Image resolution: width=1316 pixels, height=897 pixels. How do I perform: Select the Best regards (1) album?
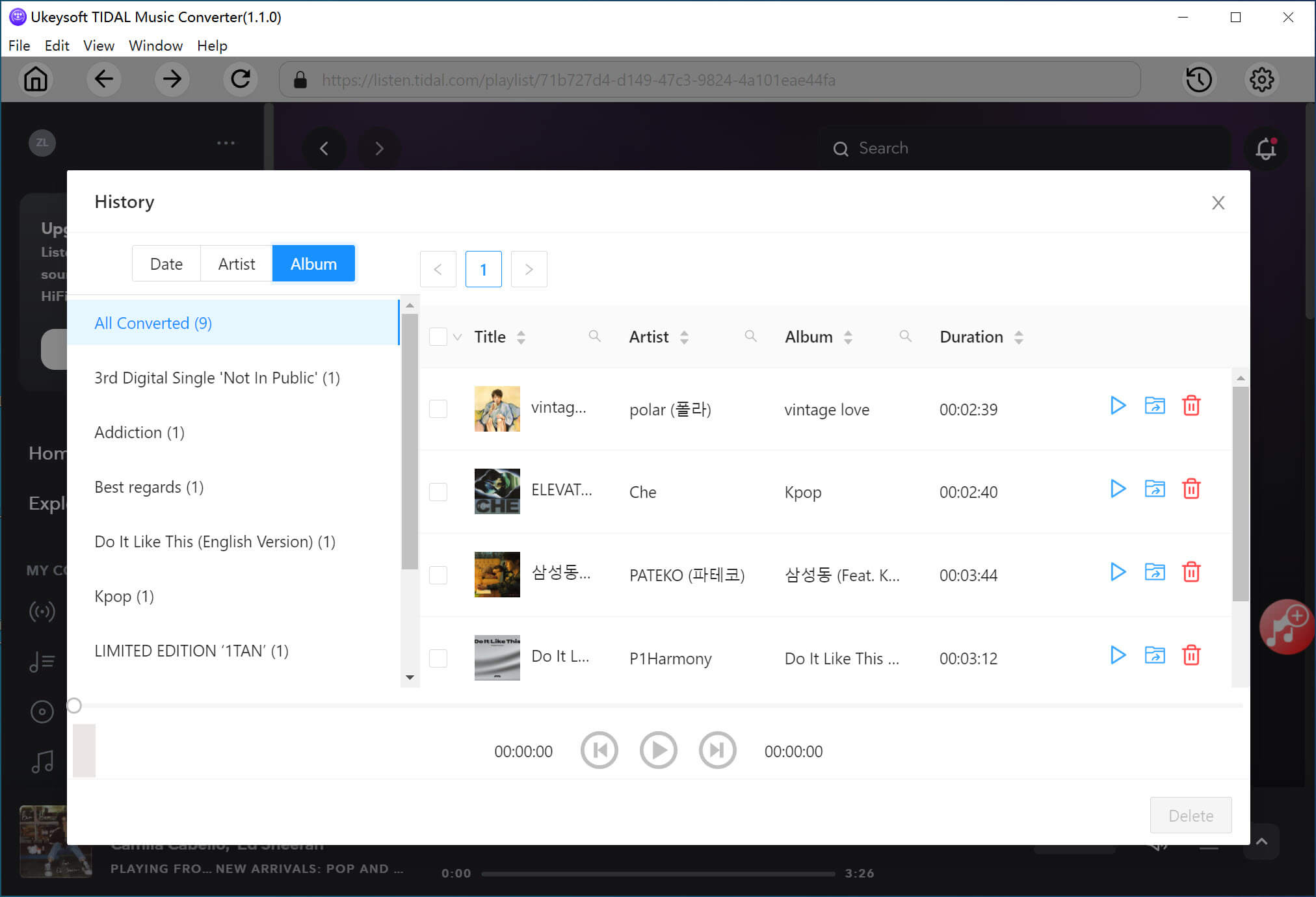[233, 487]
